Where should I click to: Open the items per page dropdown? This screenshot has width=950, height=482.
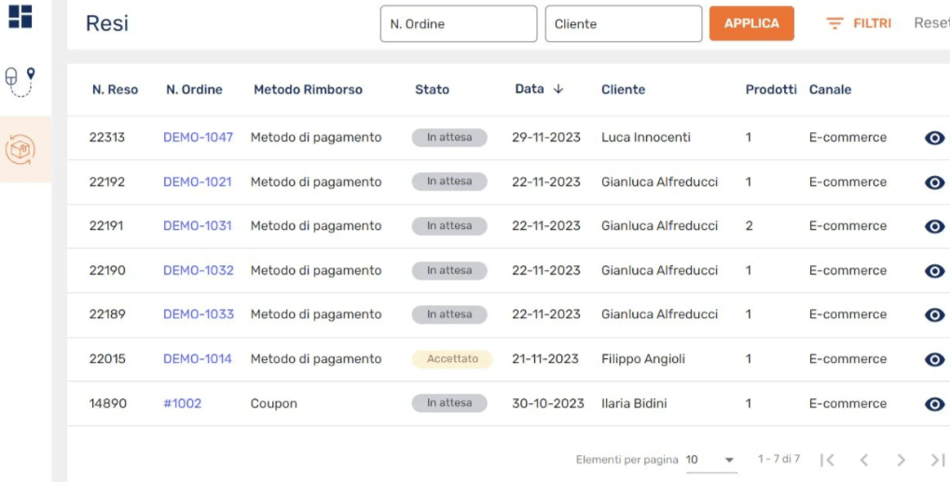click(x=711, y=460)
